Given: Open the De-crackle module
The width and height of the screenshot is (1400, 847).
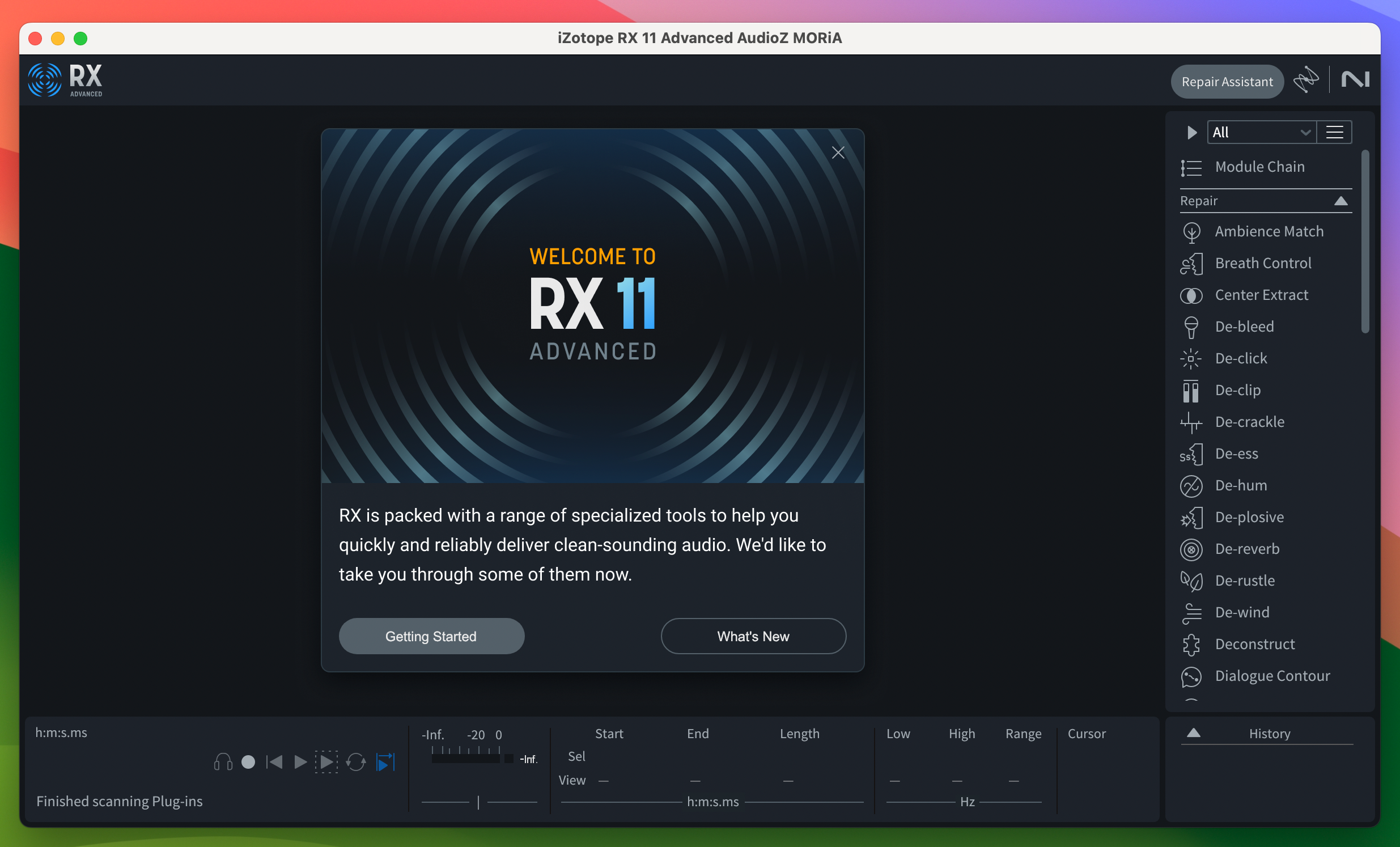Looking at the screenshot, I should pos(1232,422).
